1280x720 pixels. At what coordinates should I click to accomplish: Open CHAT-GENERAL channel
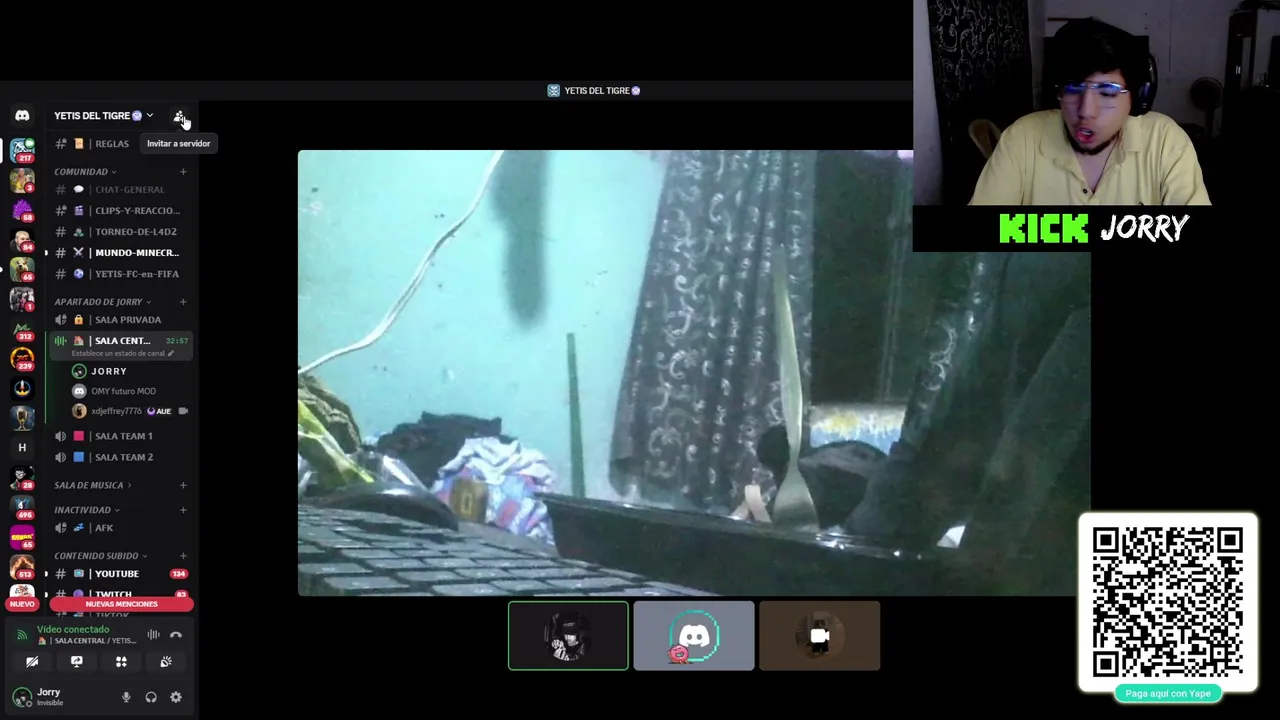[120, 190]
